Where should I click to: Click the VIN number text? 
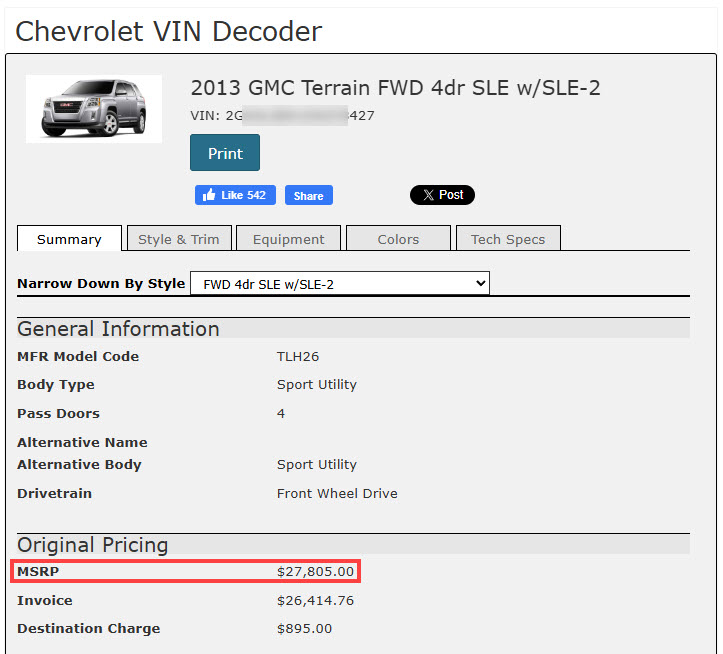(282, 115)
